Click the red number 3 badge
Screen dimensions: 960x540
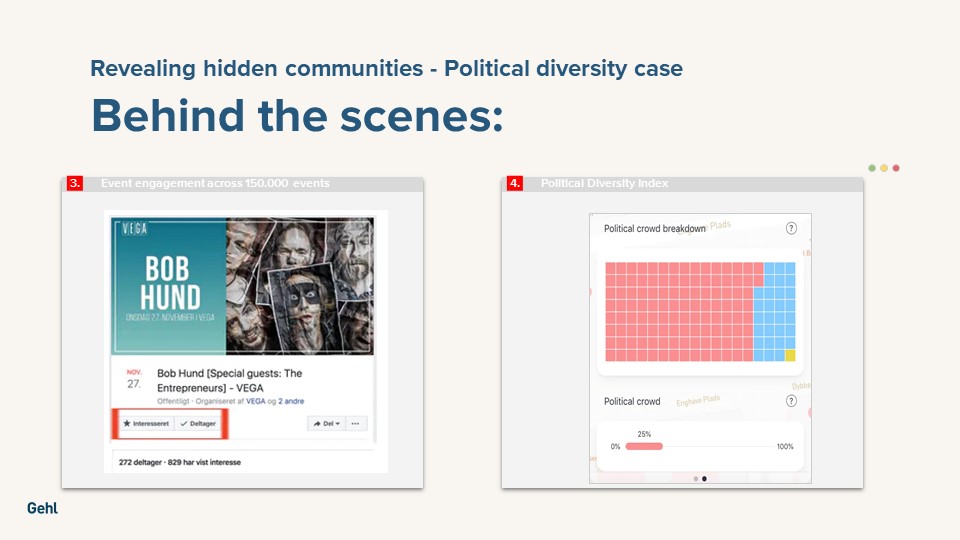click(x=74, y=184)
